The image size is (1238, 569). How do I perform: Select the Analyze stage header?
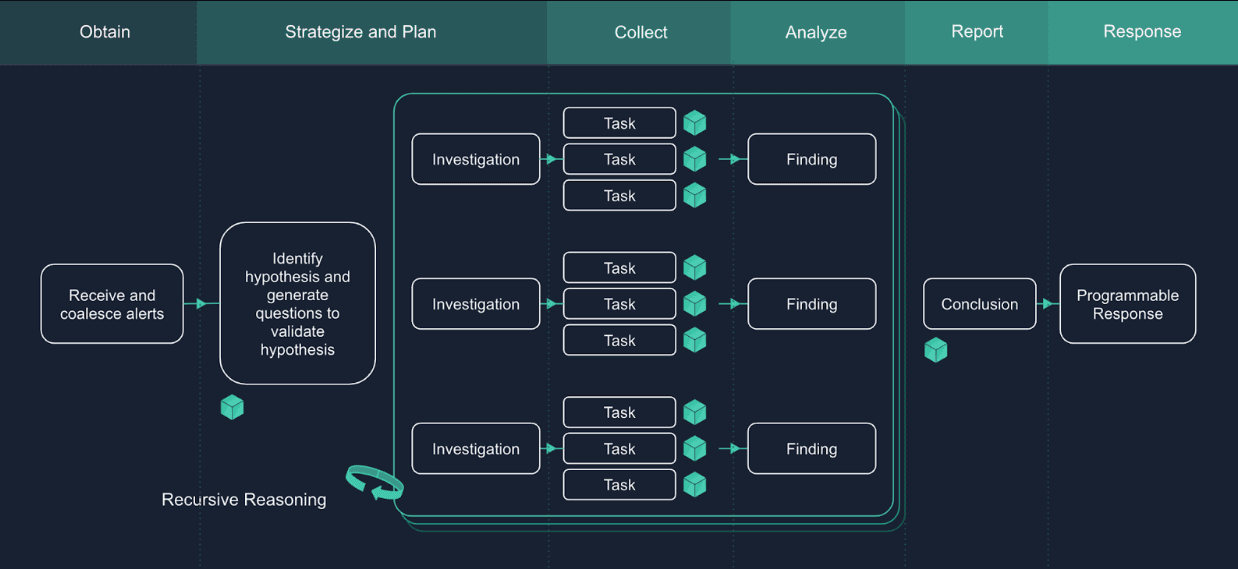[x=818, y=32]
